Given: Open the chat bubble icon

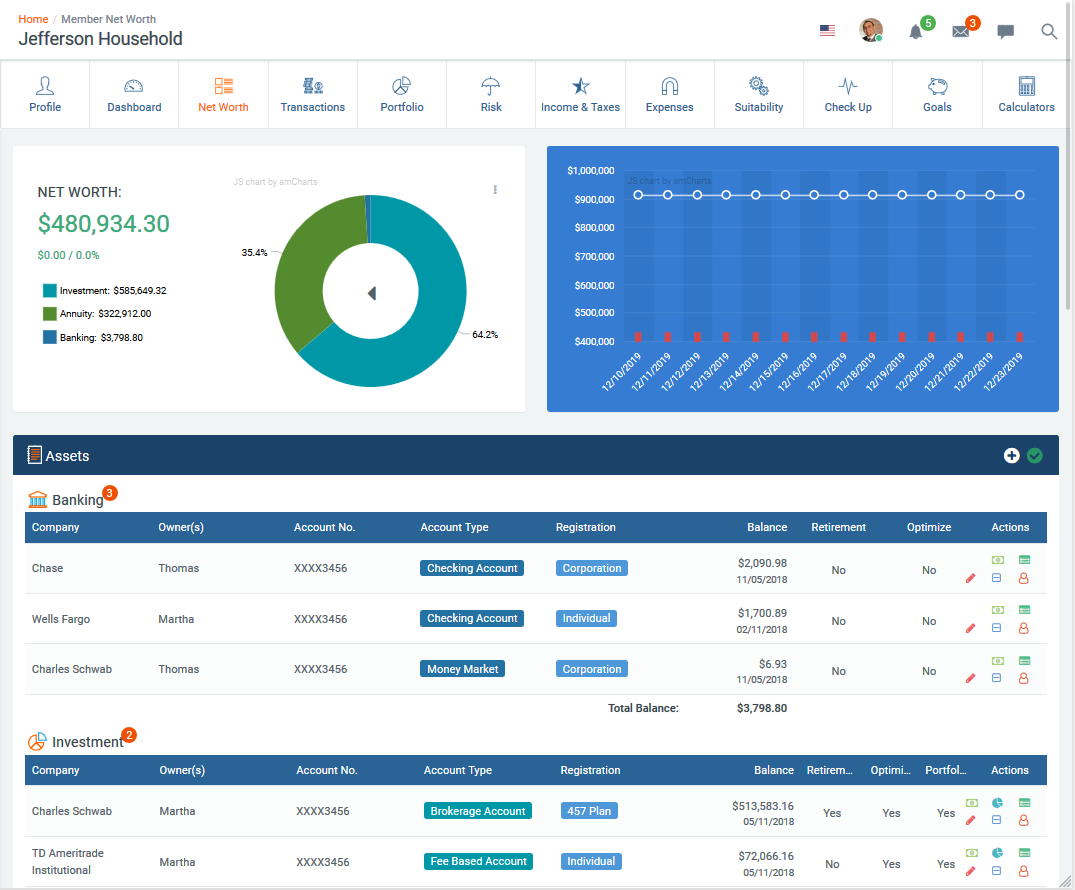Looking at the screenshot, I should [x=1005, y=32].
